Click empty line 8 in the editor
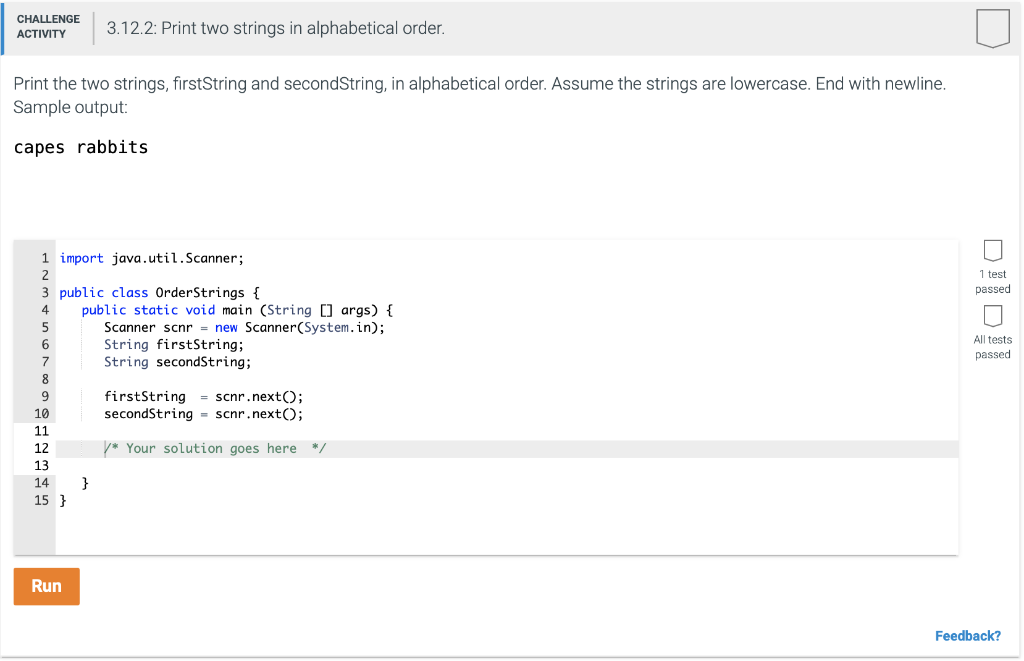The width and height of the screenshot is (1024, 661). 150,379
